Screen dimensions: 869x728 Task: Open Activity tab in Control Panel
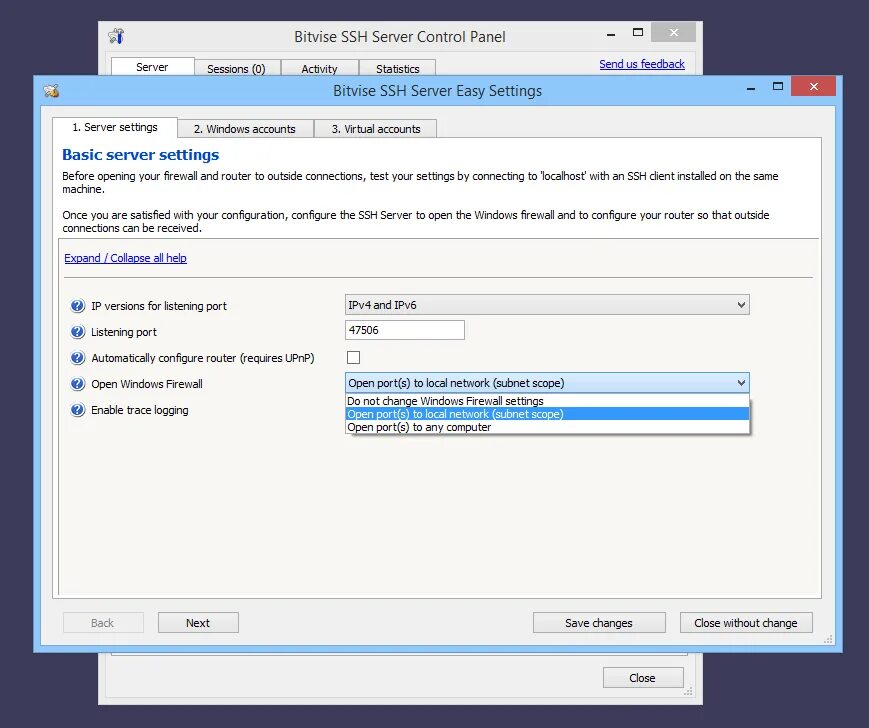pos(319,68)
